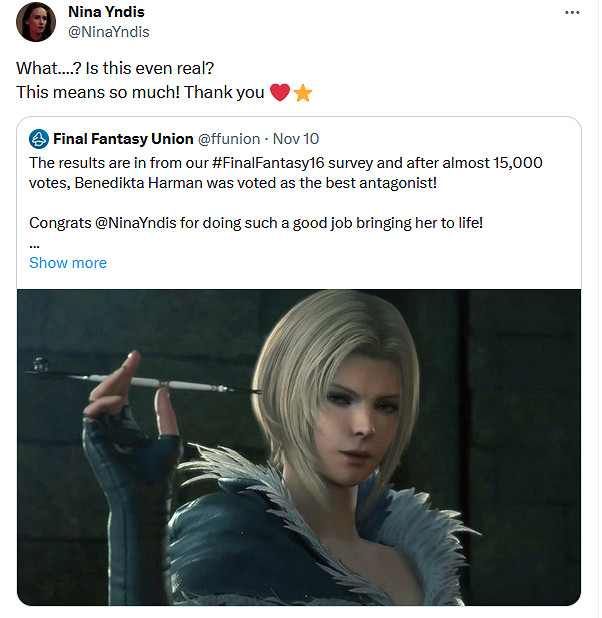
Task: Open the Final Fantasy Union account name
Action: [123, 139]
